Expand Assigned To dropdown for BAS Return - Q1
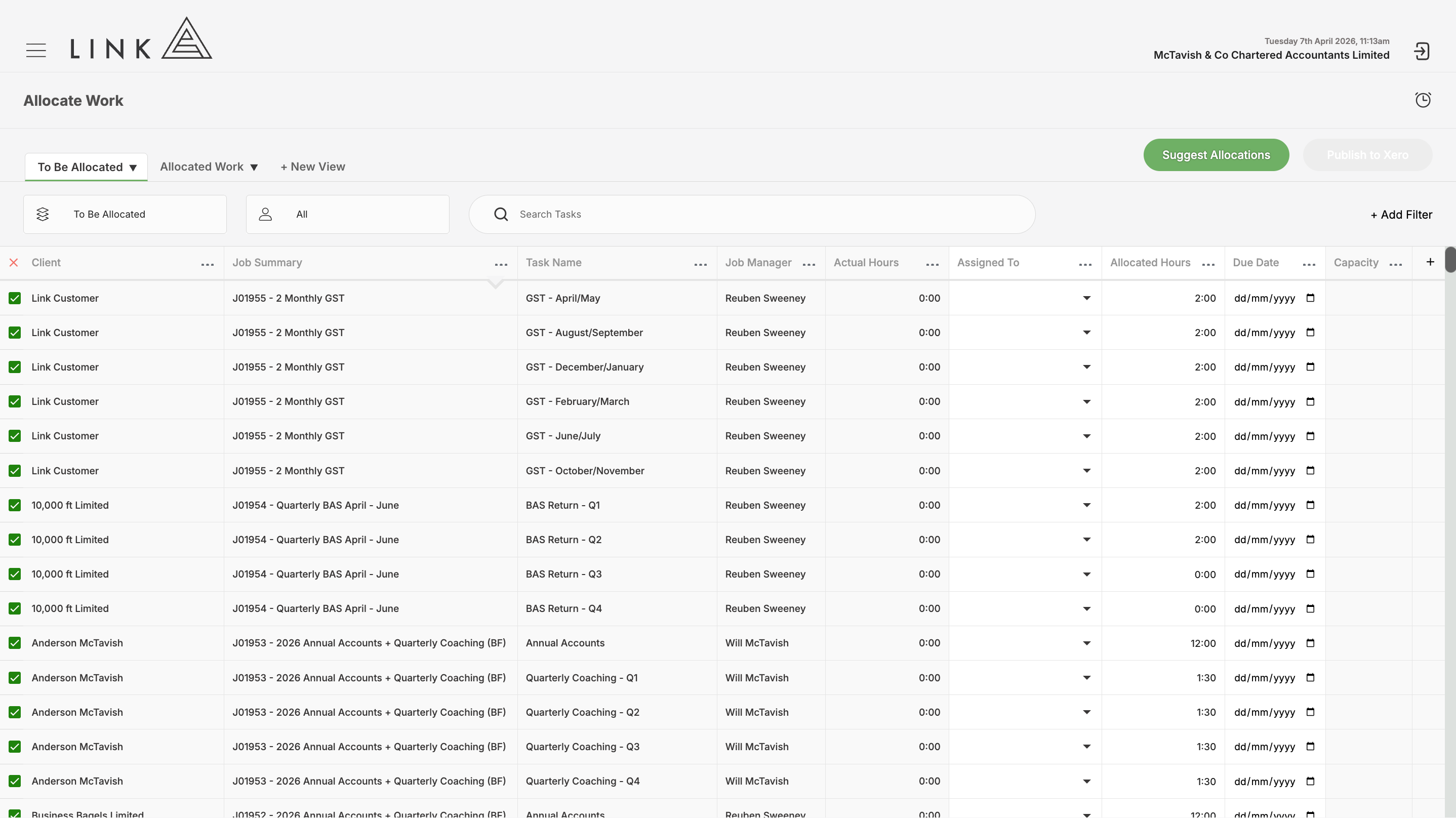The image size is (1456, 818). pyautogui.click(x=1086, y=505)
